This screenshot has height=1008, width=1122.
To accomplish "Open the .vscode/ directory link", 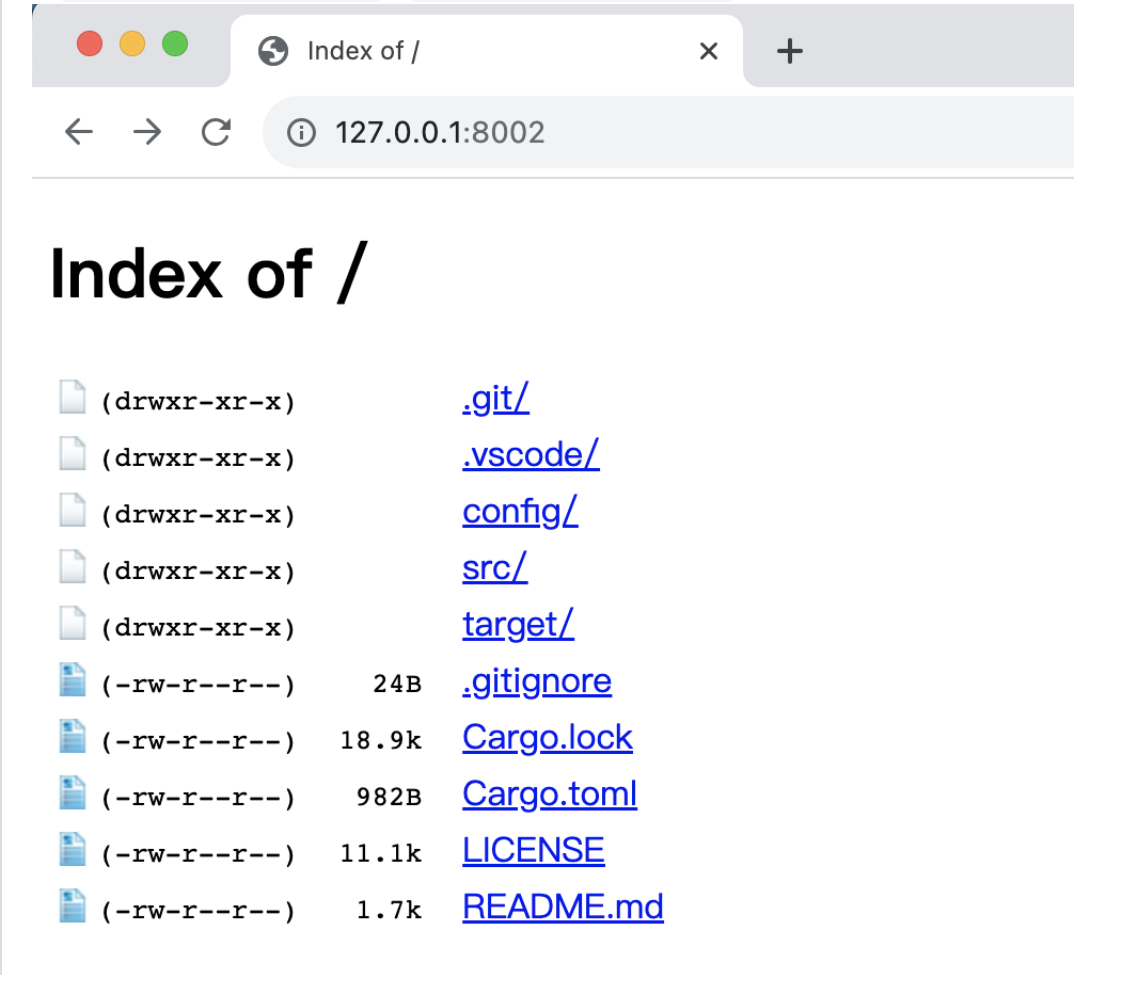I will [x=530, y=455].
